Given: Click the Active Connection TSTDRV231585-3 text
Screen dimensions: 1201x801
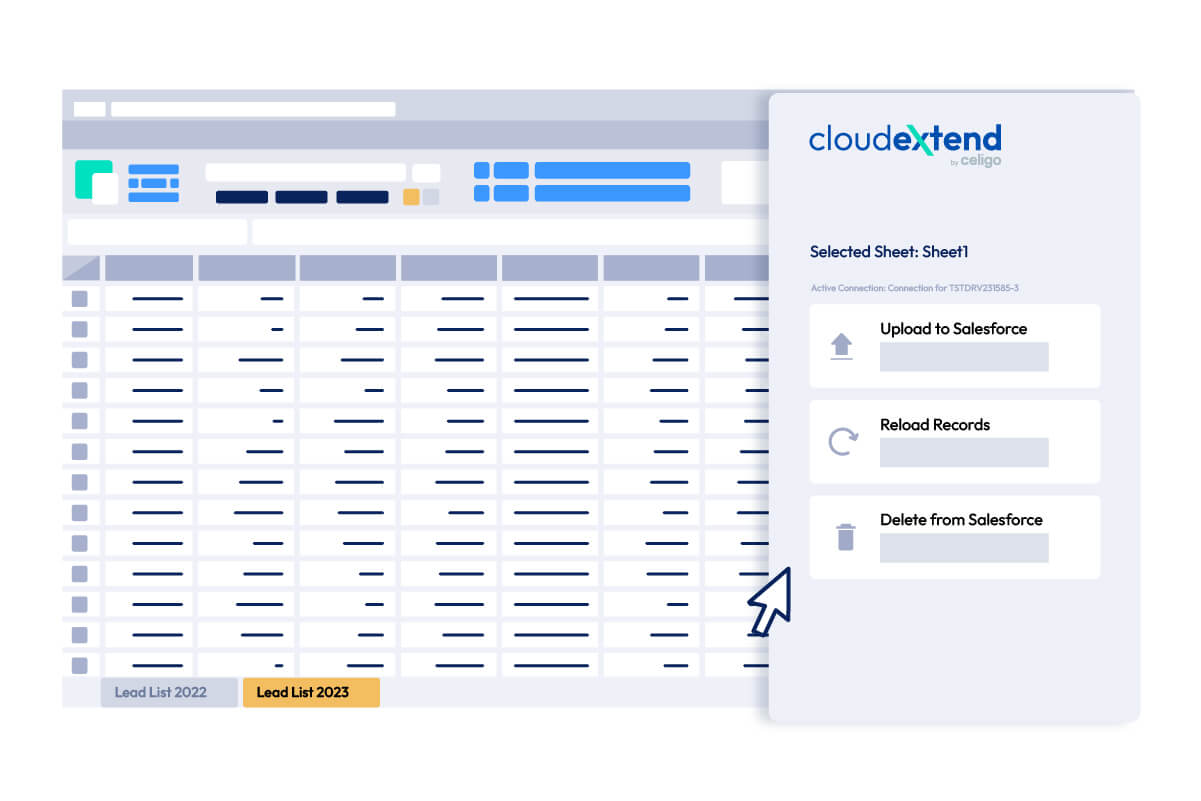Looking at the screenshot, I should tap(914, 288).
